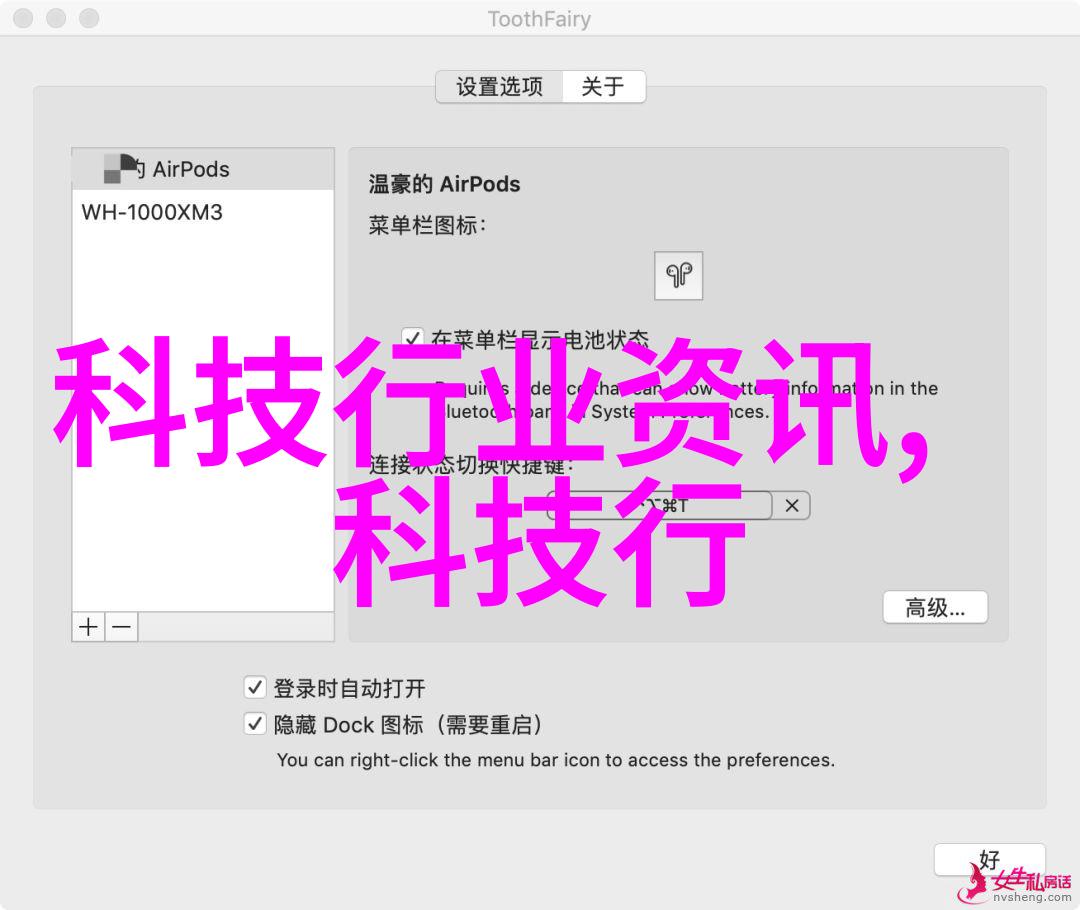Click the 温豪的 AirPods heading
The width and height of the screenshot is (1080, 910).
(x=444, y=184)
